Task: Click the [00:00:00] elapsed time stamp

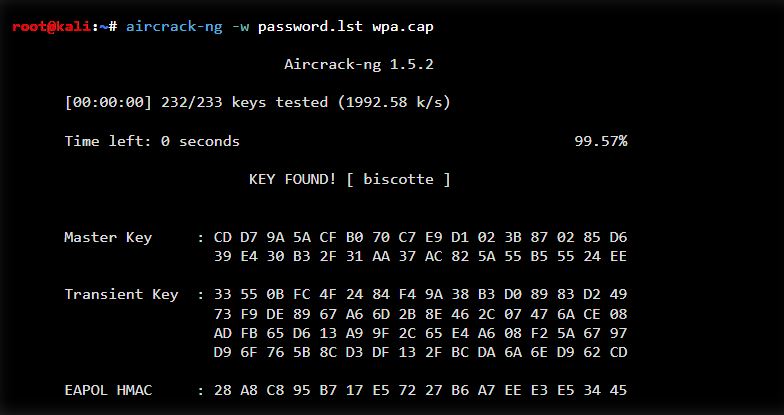Action: click(x=107, y=103)
